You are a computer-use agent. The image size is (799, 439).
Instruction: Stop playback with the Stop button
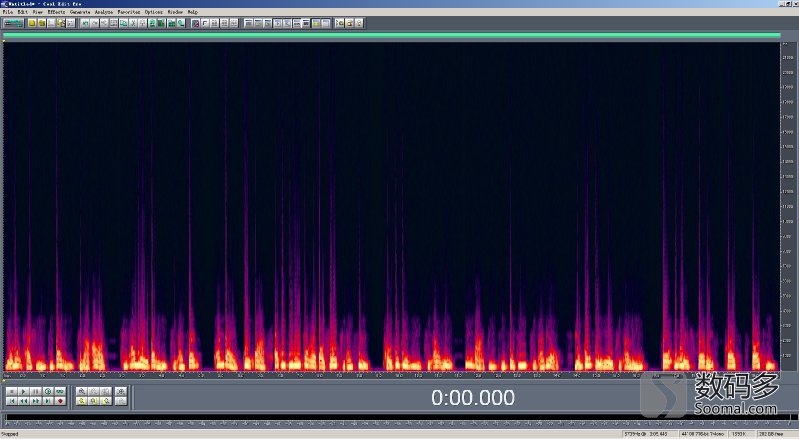[x=12, y=391]
